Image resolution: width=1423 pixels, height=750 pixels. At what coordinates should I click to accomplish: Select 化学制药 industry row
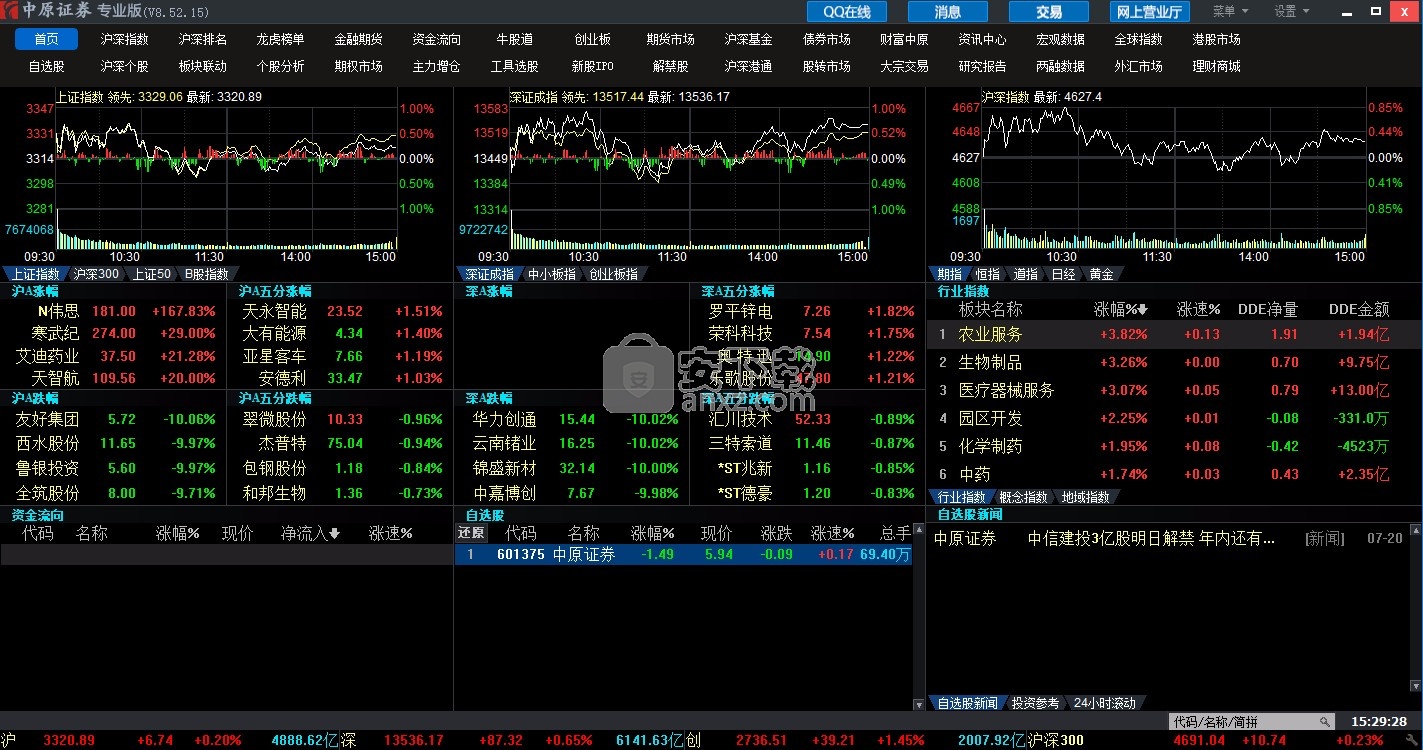pyautogui.click(x=1174, y=446)
